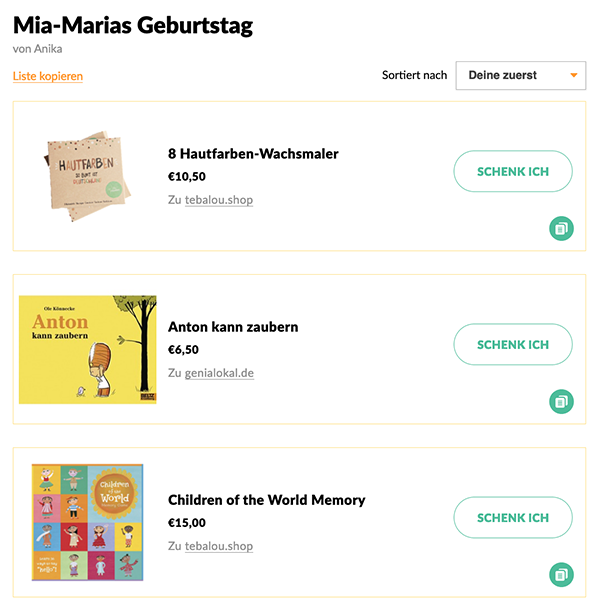
Task: Click the 'Children of the World Memory' title
Action: point(266,500)
